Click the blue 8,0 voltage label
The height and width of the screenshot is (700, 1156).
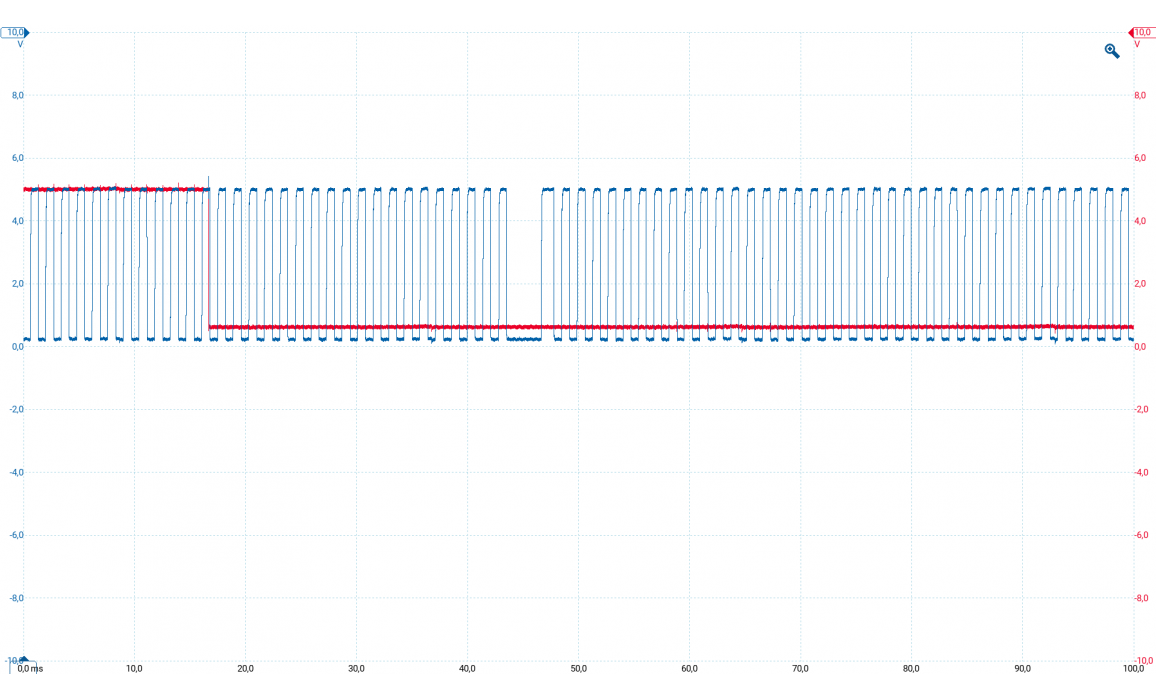point(17,95)
